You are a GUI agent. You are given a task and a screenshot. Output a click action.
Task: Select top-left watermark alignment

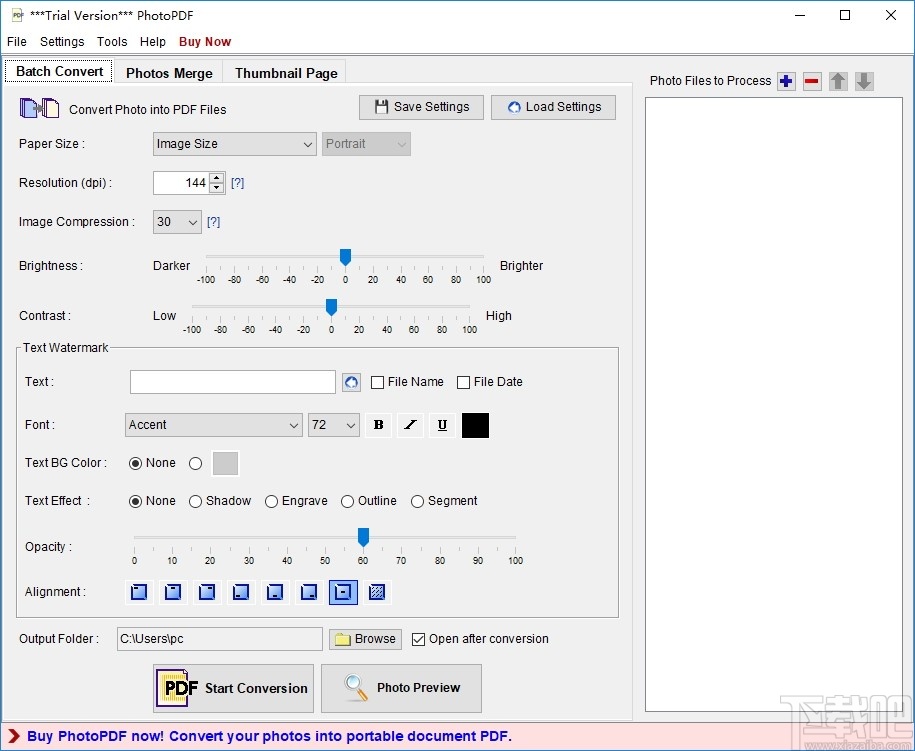(x=138, y=592)
